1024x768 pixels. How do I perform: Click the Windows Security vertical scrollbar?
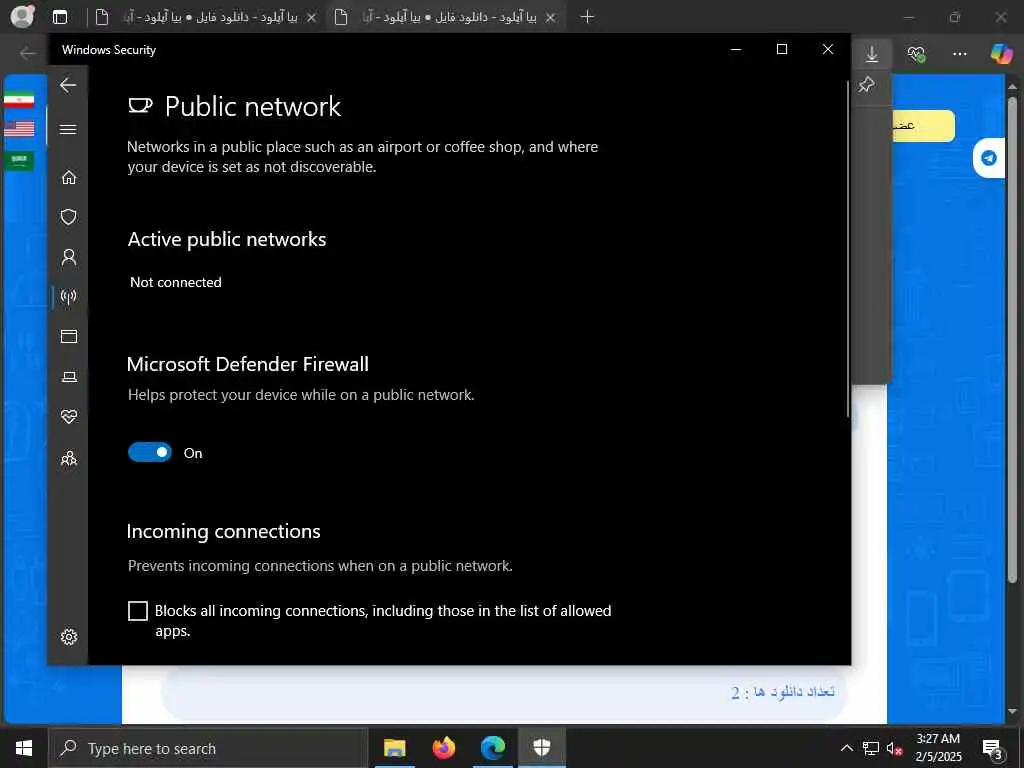point(848,248)
